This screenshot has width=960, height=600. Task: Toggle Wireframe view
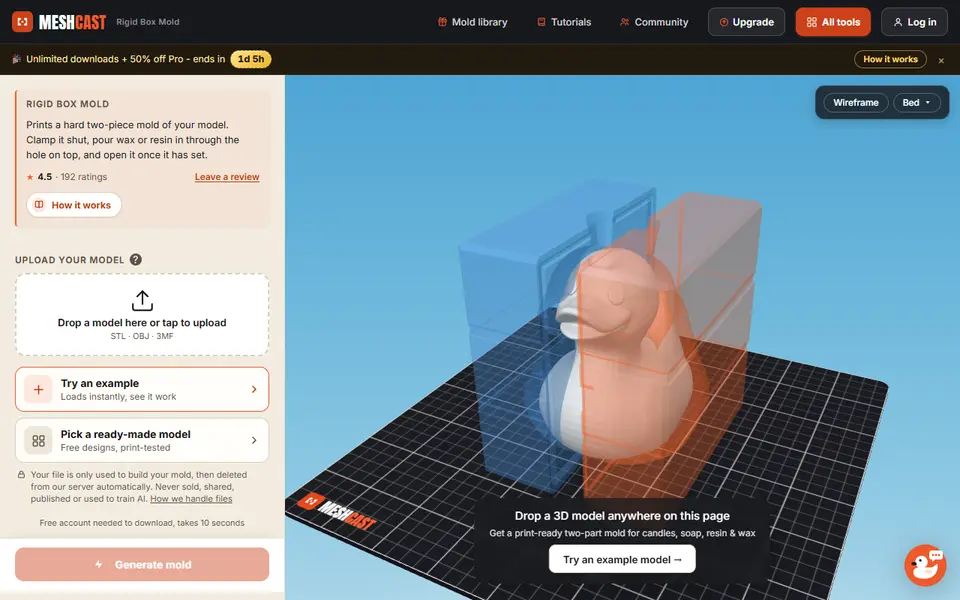(855, 103)
